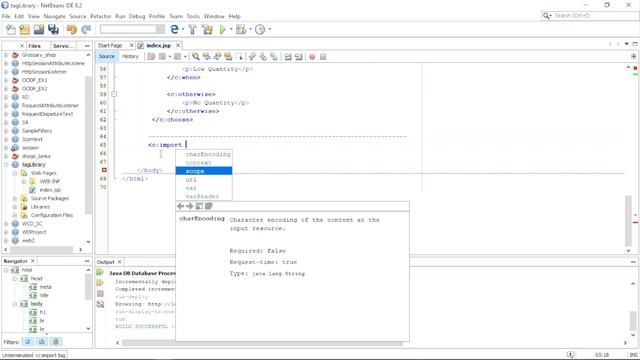
Task: Click the Start Macro Recording red icon
Action: (x=312, y=57)
